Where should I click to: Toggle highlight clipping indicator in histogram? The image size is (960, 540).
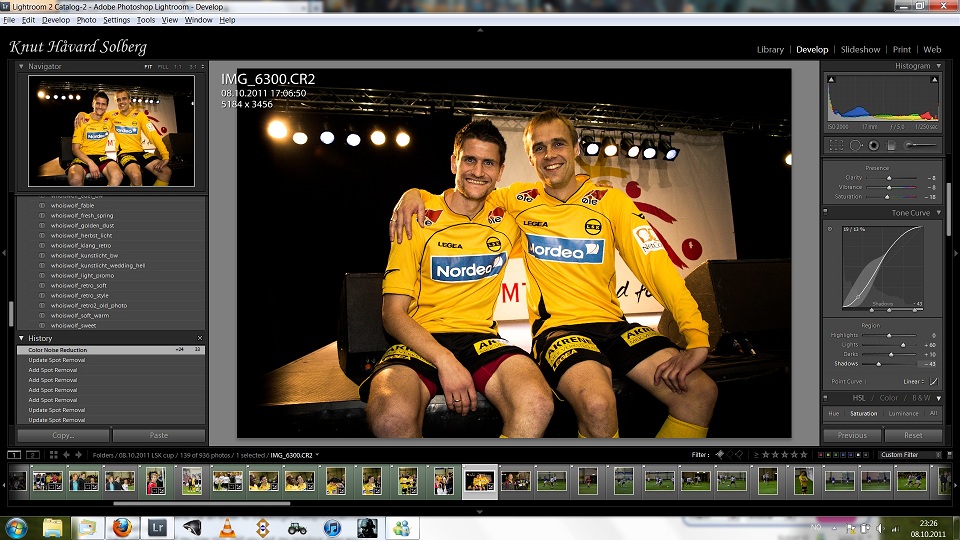click(x=934, y=80)
